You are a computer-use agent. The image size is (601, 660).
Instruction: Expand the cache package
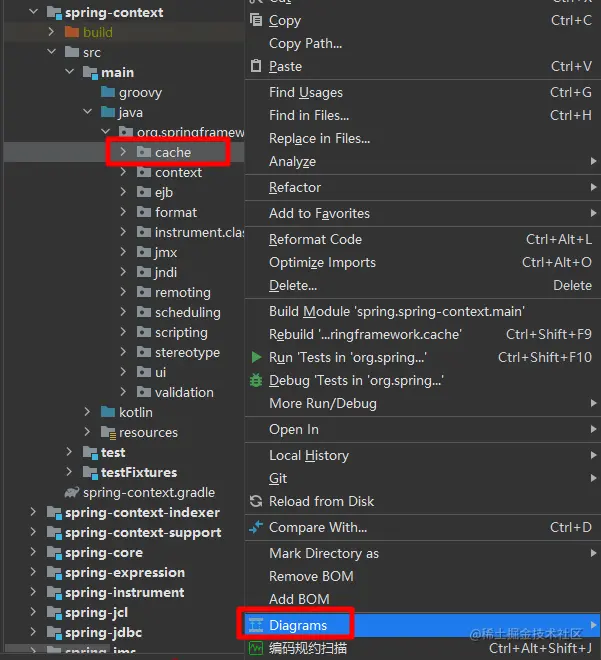click(123, 152)
